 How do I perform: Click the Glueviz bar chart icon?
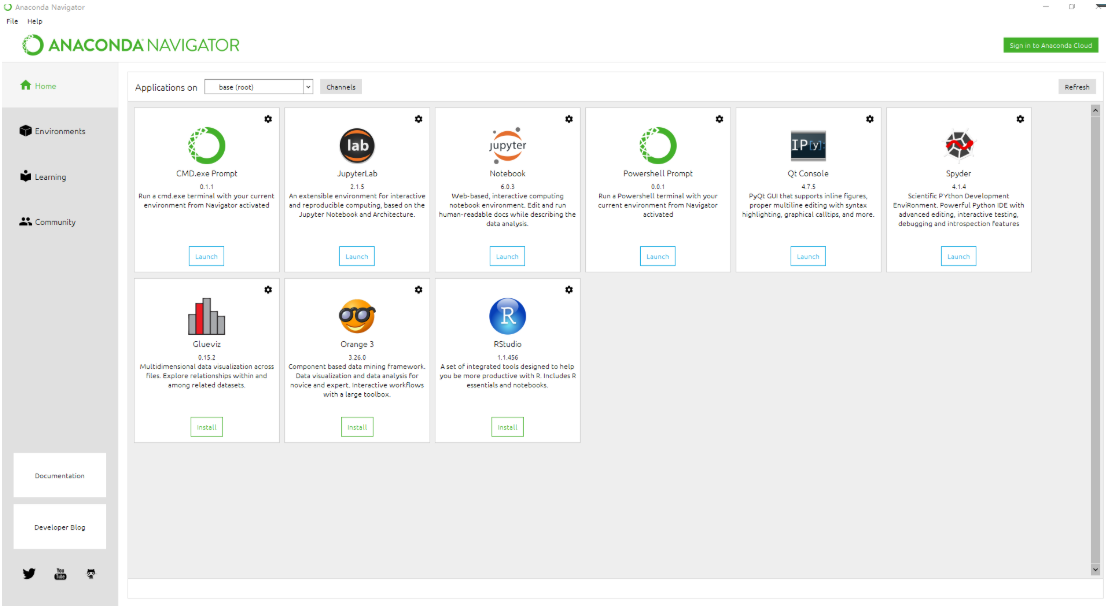[x=207, y=316]
